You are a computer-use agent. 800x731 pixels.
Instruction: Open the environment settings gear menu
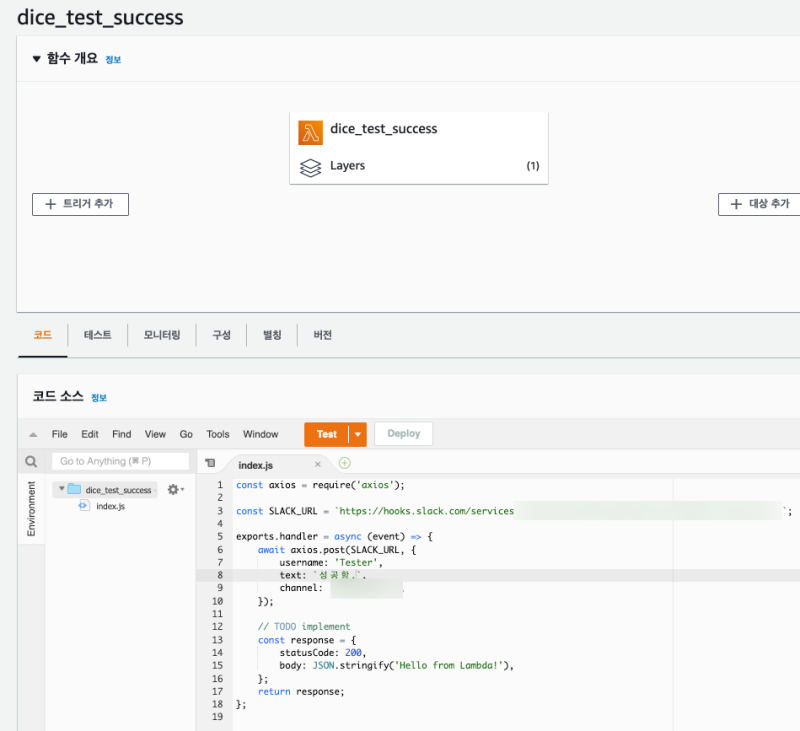click(x=175, y=489)
